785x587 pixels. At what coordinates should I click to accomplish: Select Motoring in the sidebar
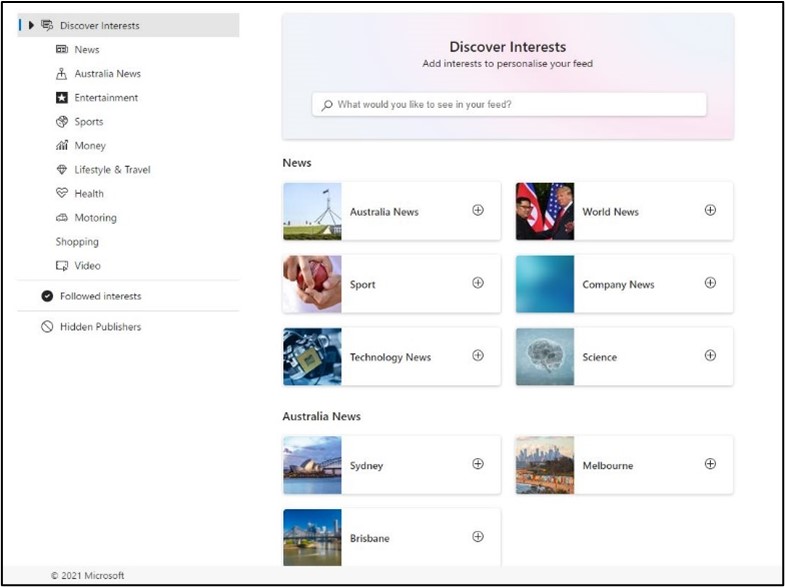96,218
